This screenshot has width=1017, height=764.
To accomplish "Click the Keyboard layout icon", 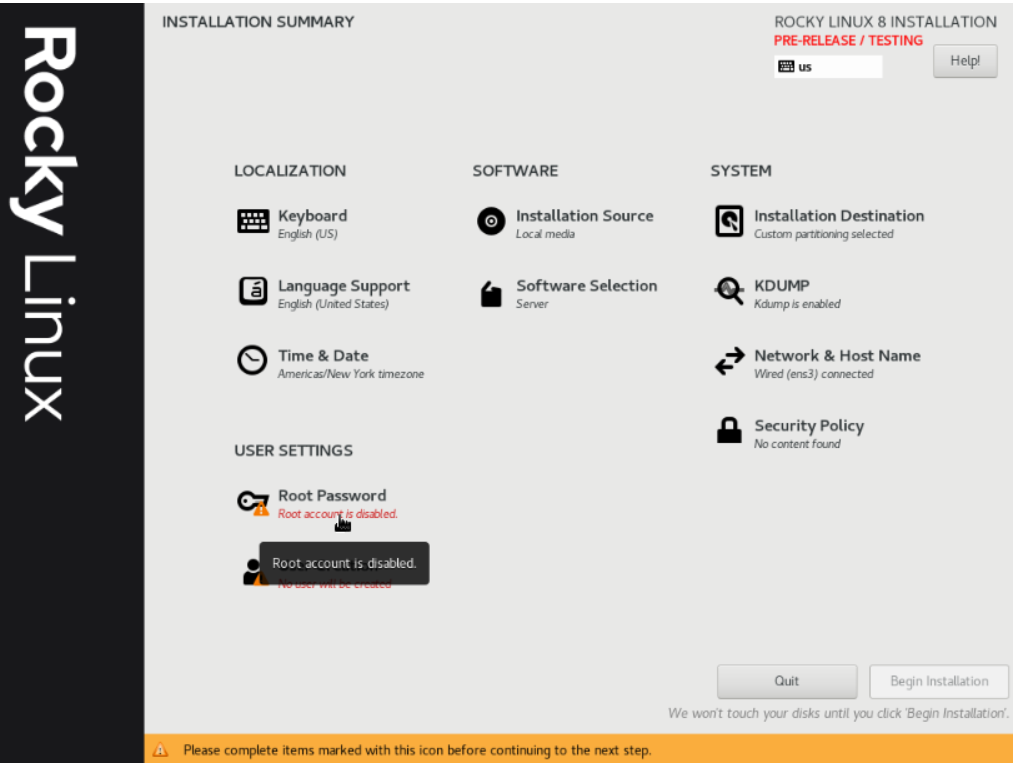I will [253, 221].
